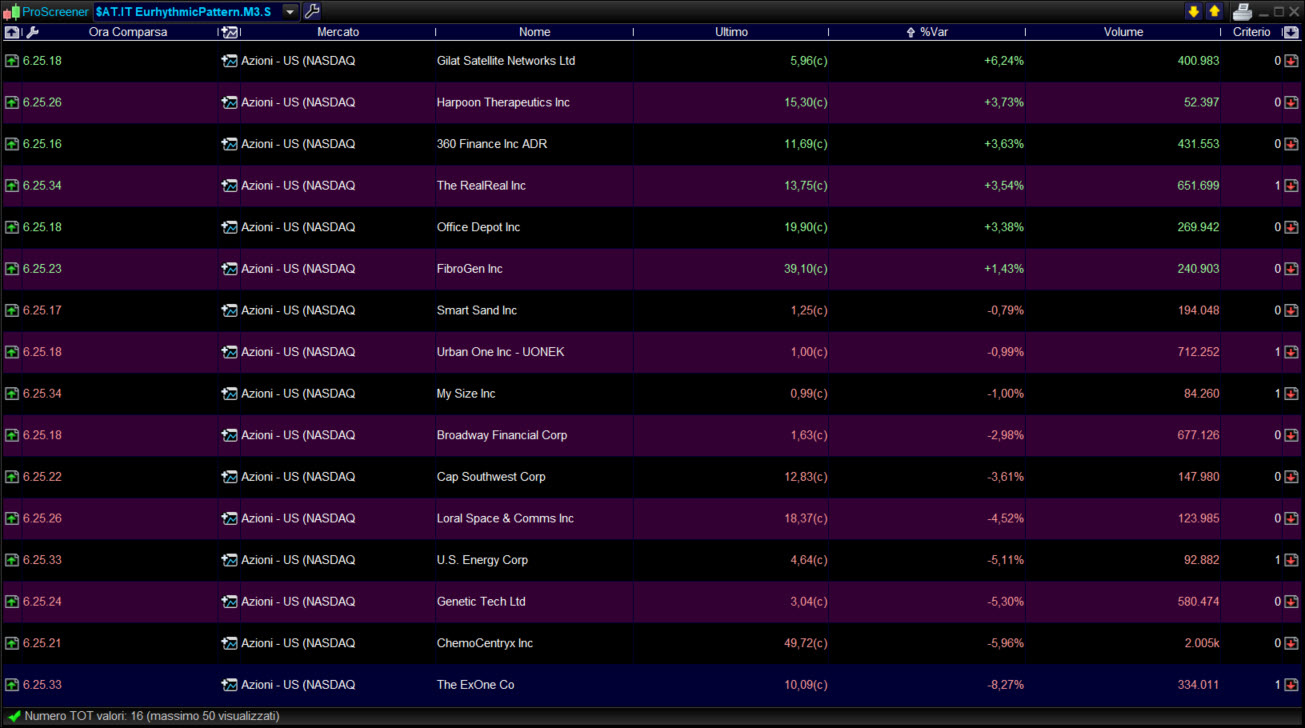
Task: Open chart icon for Harpoon Therapeutics Inc
Action: pyautogui.click(x=230, y=102)
